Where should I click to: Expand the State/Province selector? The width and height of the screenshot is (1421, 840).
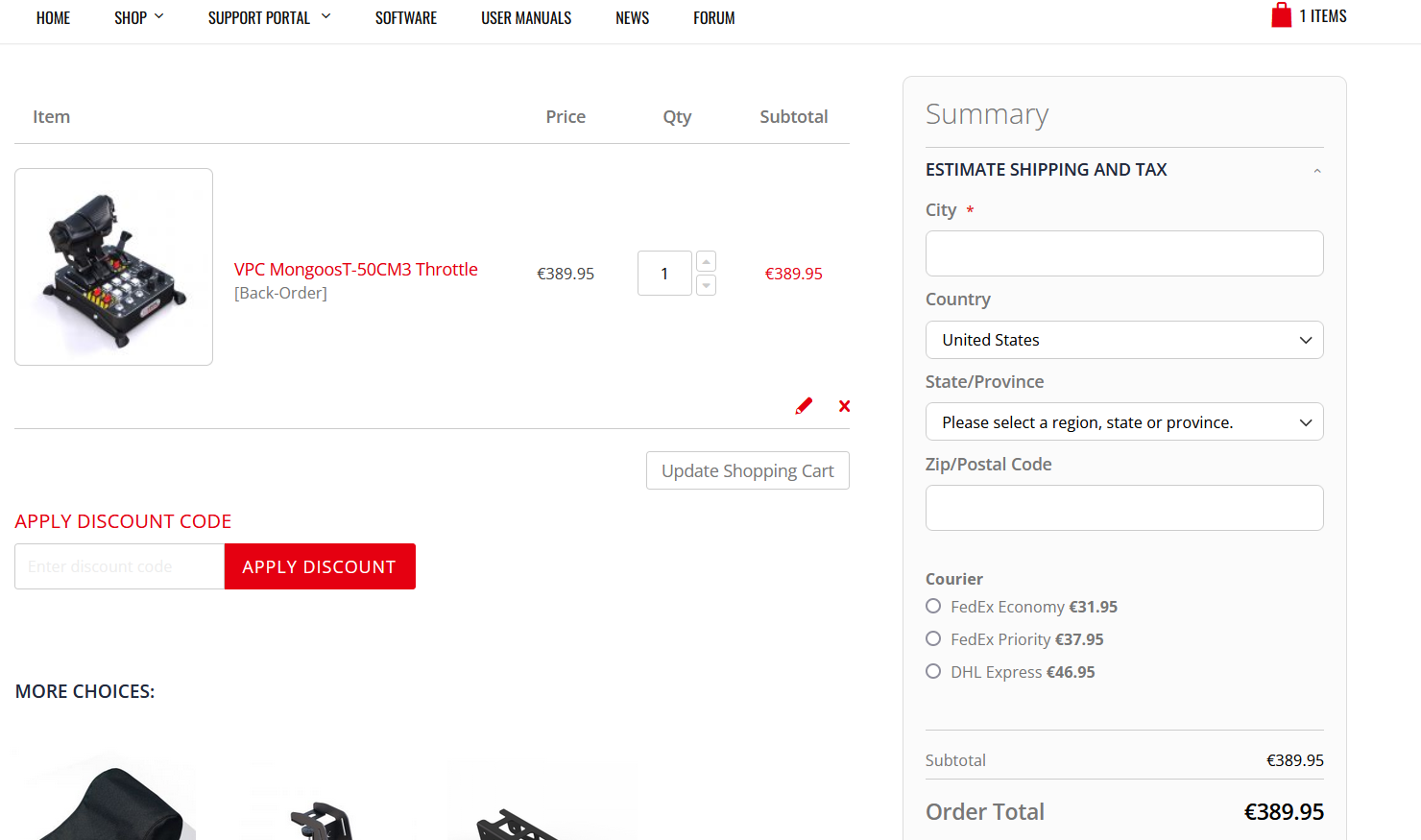tap(1124, 421)
